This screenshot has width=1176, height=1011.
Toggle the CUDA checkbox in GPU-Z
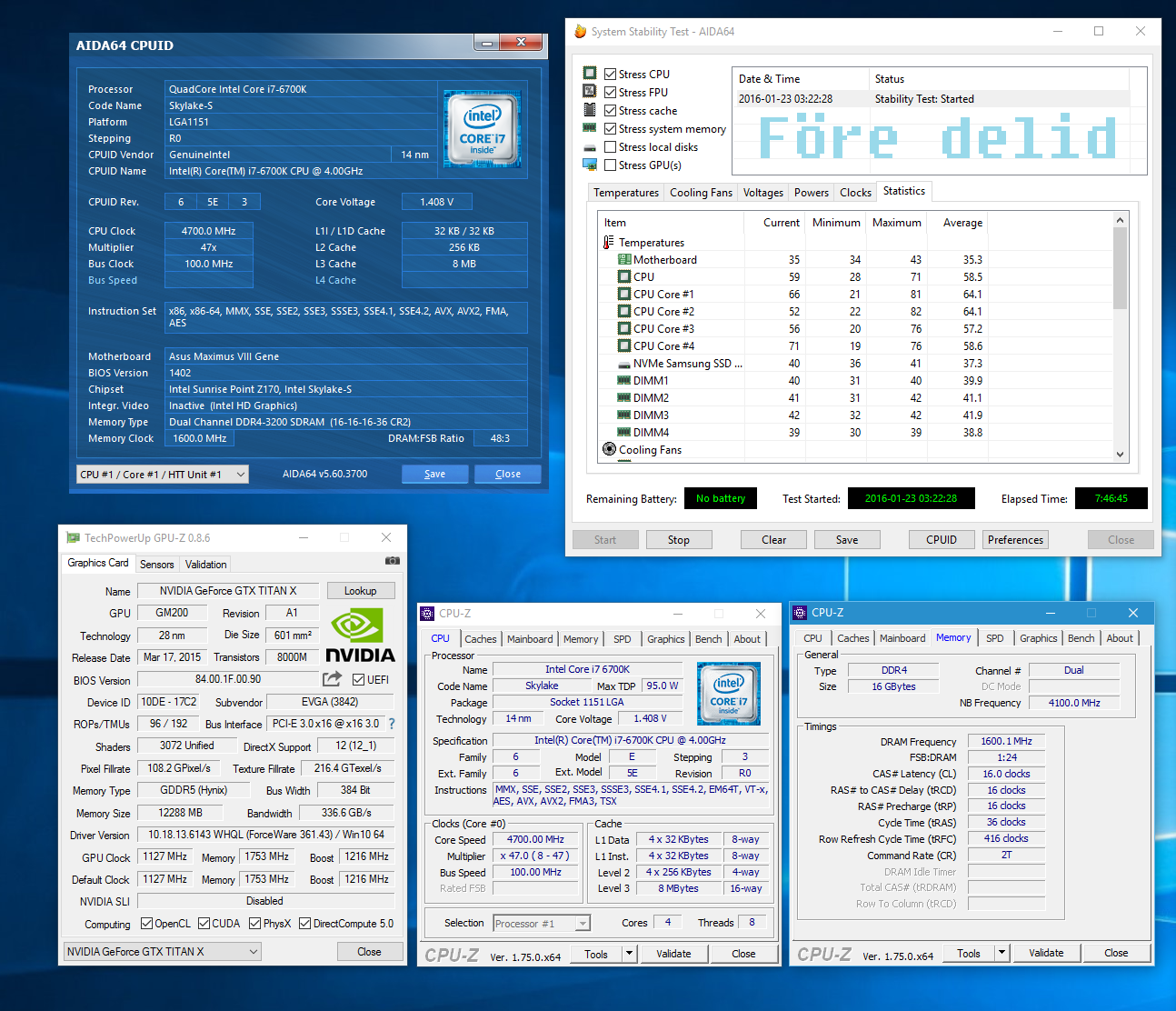coord(204,924)
